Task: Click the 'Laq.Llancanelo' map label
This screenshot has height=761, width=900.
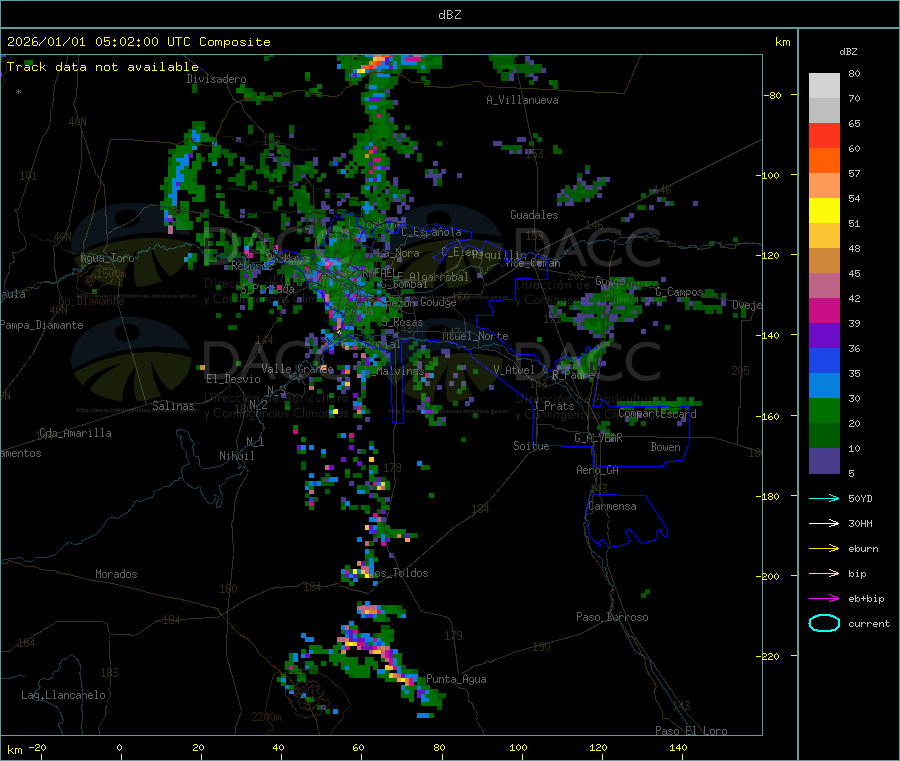Action: point(63,695)
